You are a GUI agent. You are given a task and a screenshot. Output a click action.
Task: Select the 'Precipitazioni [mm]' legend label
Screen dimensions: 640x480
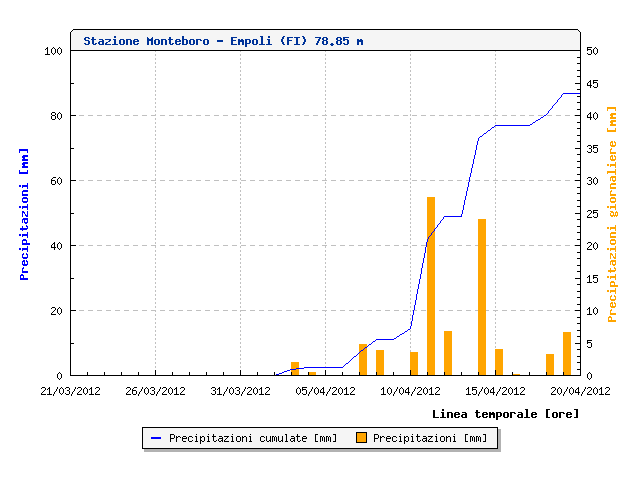[x=430, y=438]
